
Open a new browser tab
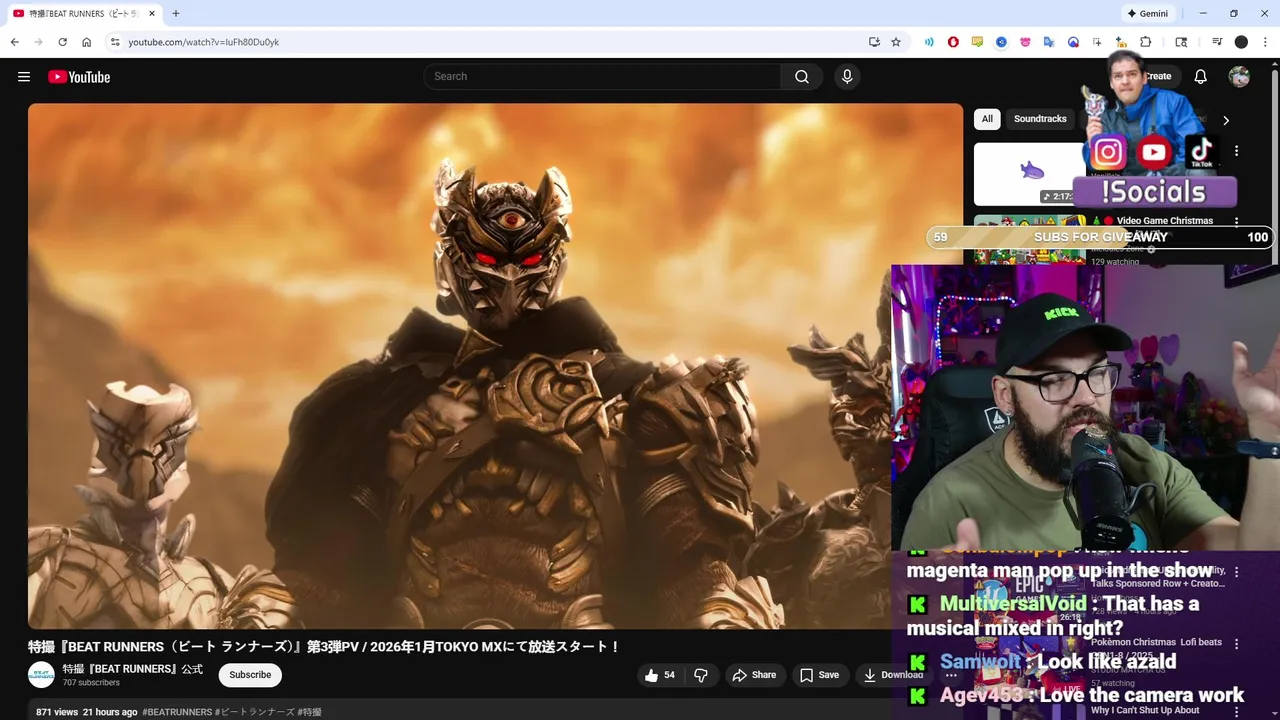tap(176, 14)
